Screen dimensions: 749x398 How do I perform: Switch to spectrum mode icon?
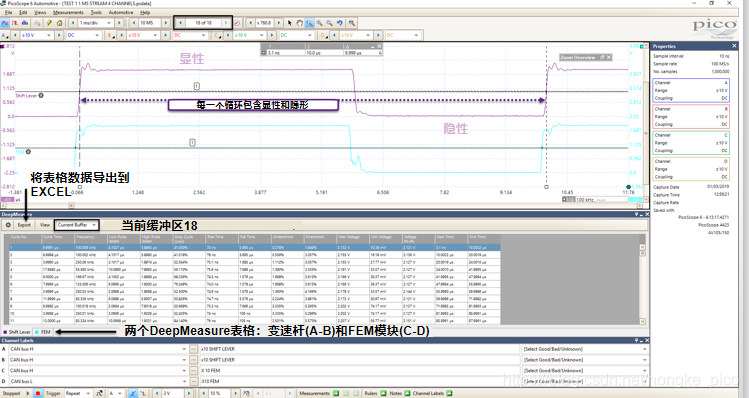[x=25, y=23]
